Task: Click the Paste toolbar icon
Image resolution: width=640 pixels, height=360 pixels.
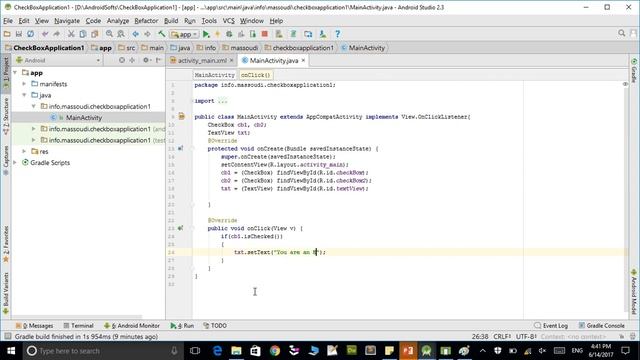Action: [95, 34]
